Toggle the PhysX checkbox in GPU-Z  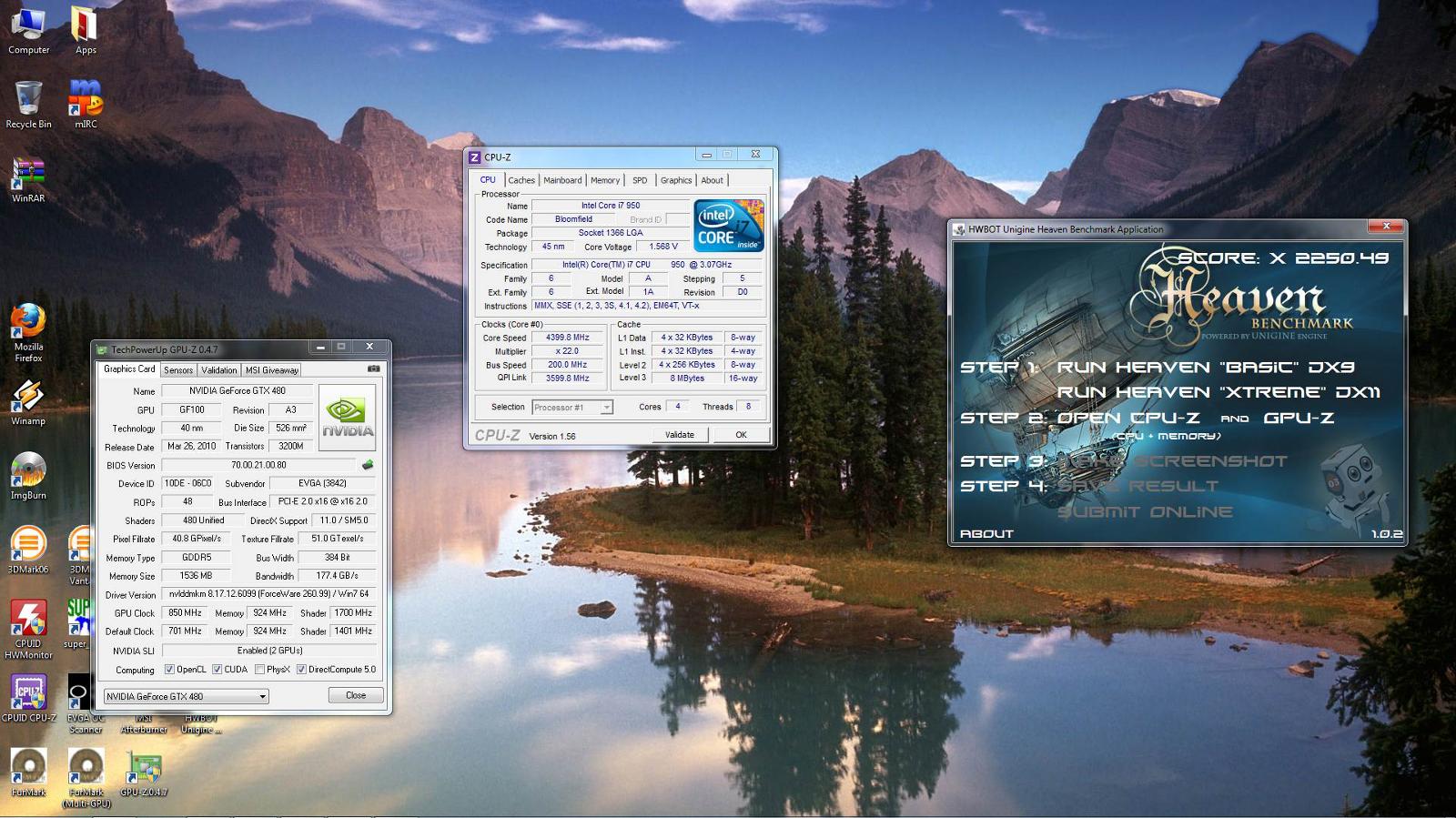tap(260, 670)
